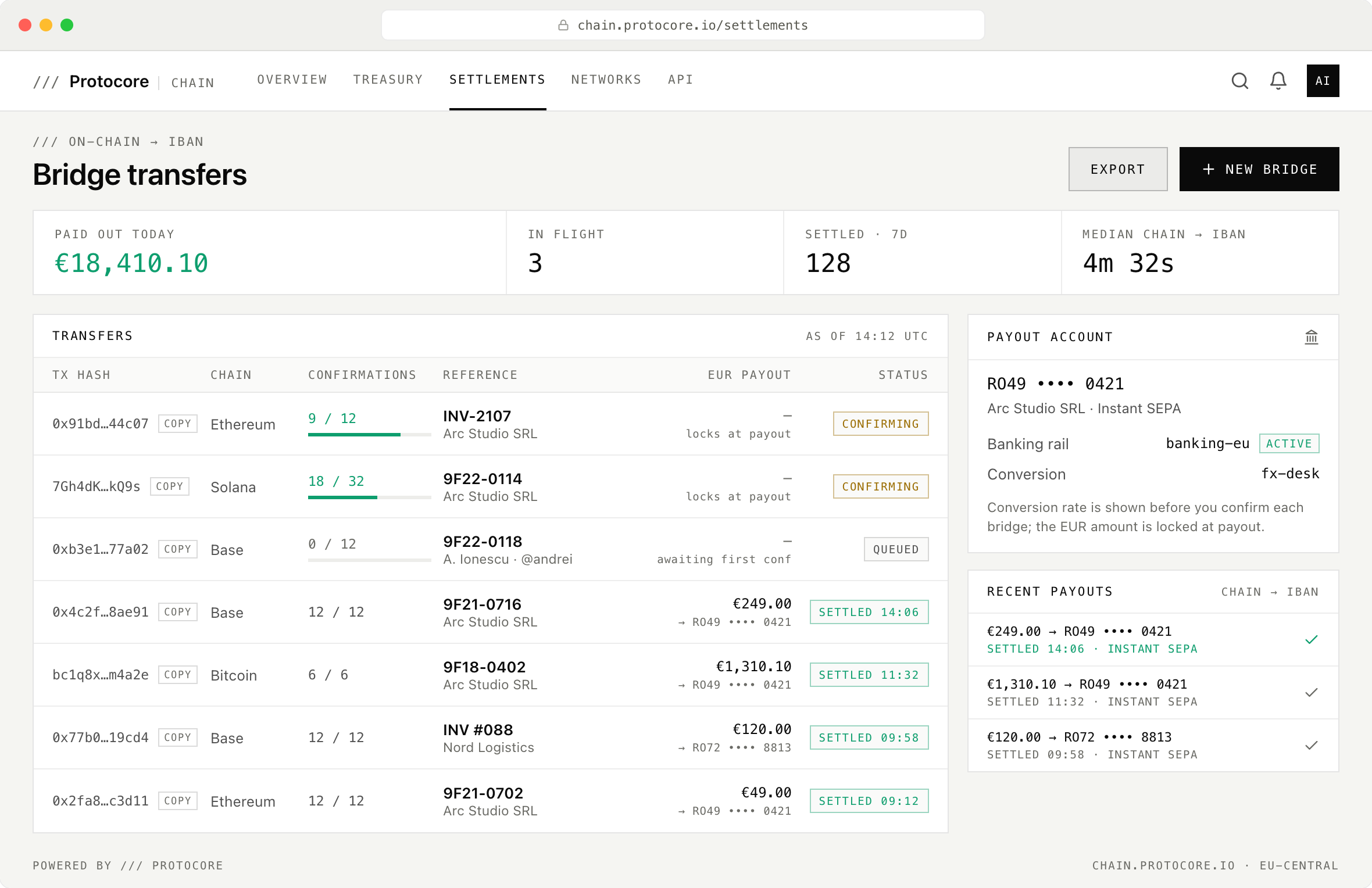Open notifications bell

click(1278, 81)
